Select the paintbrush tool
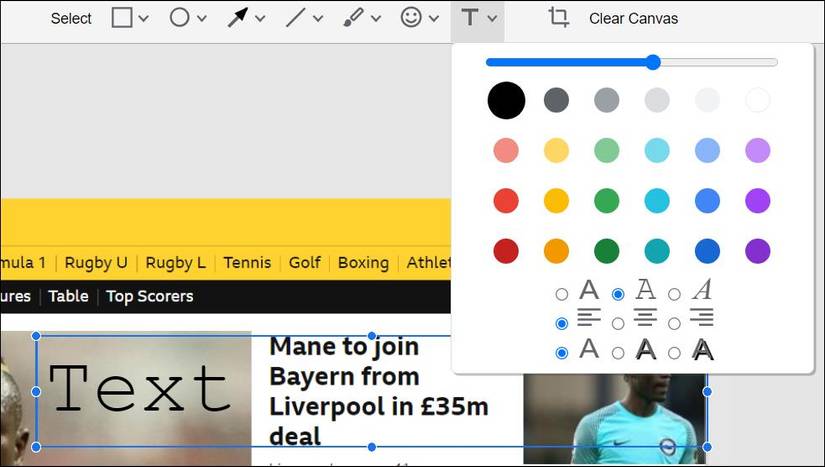Image resolution: width=825 pixels, height=467 pixels. [353, 17]
